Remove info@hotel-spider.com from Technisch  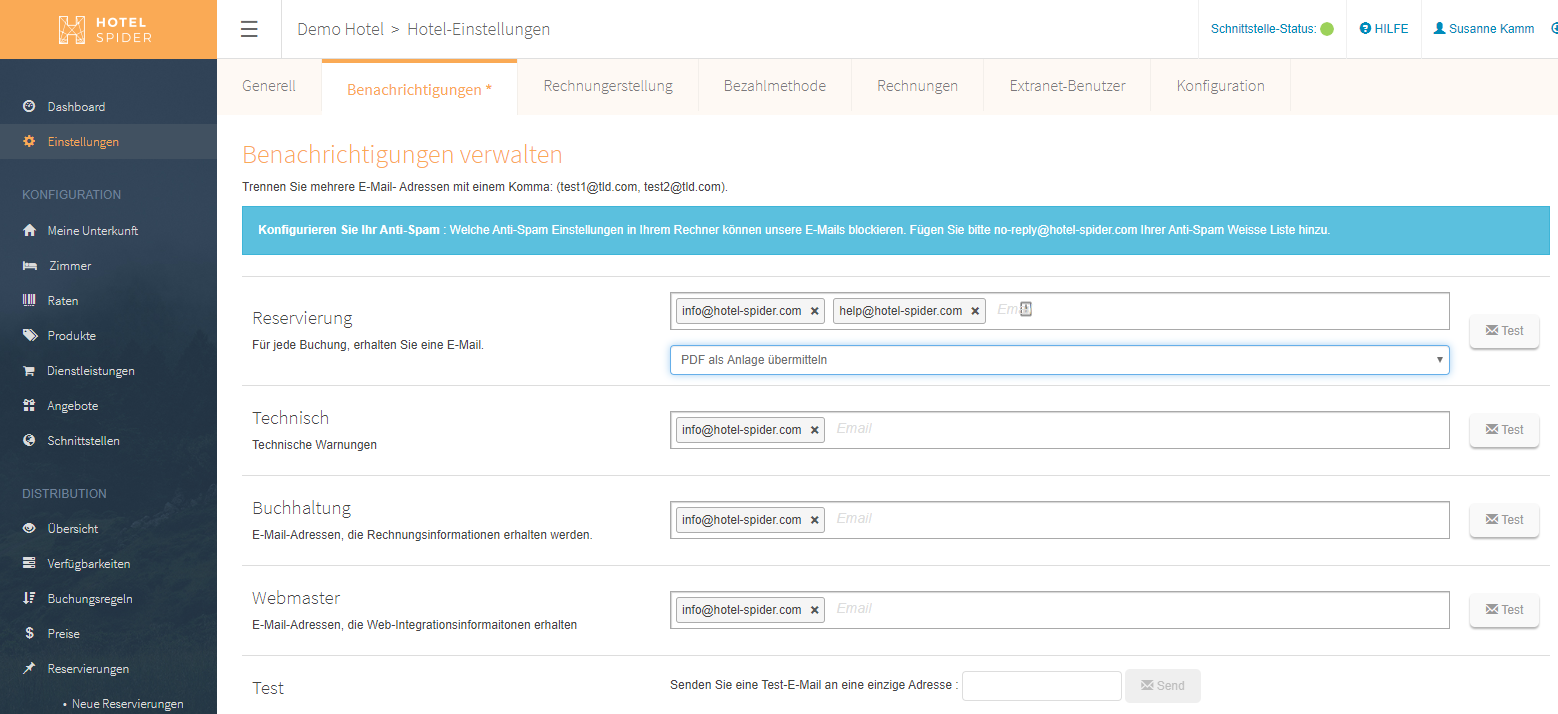point(814,430)
